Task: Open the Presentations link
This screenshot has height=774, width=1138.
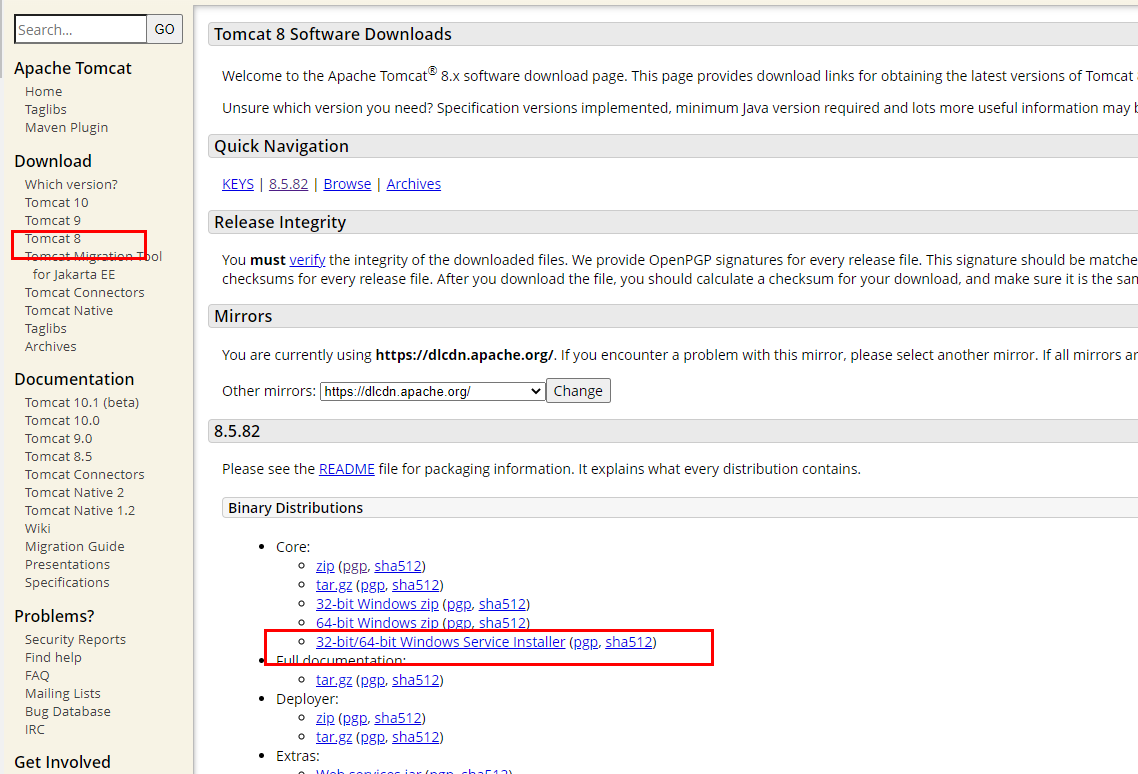Action: [67, 565]
